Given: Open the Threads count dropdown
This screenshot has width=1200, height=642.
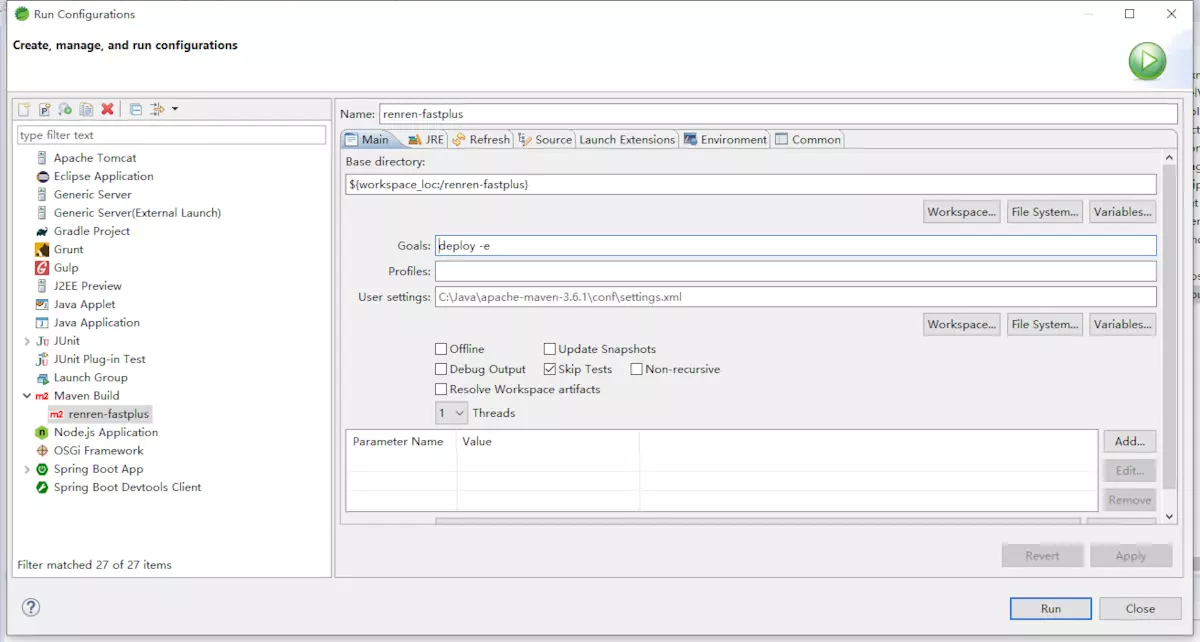Looking at the screenshot, I should [x=452, y=413].
